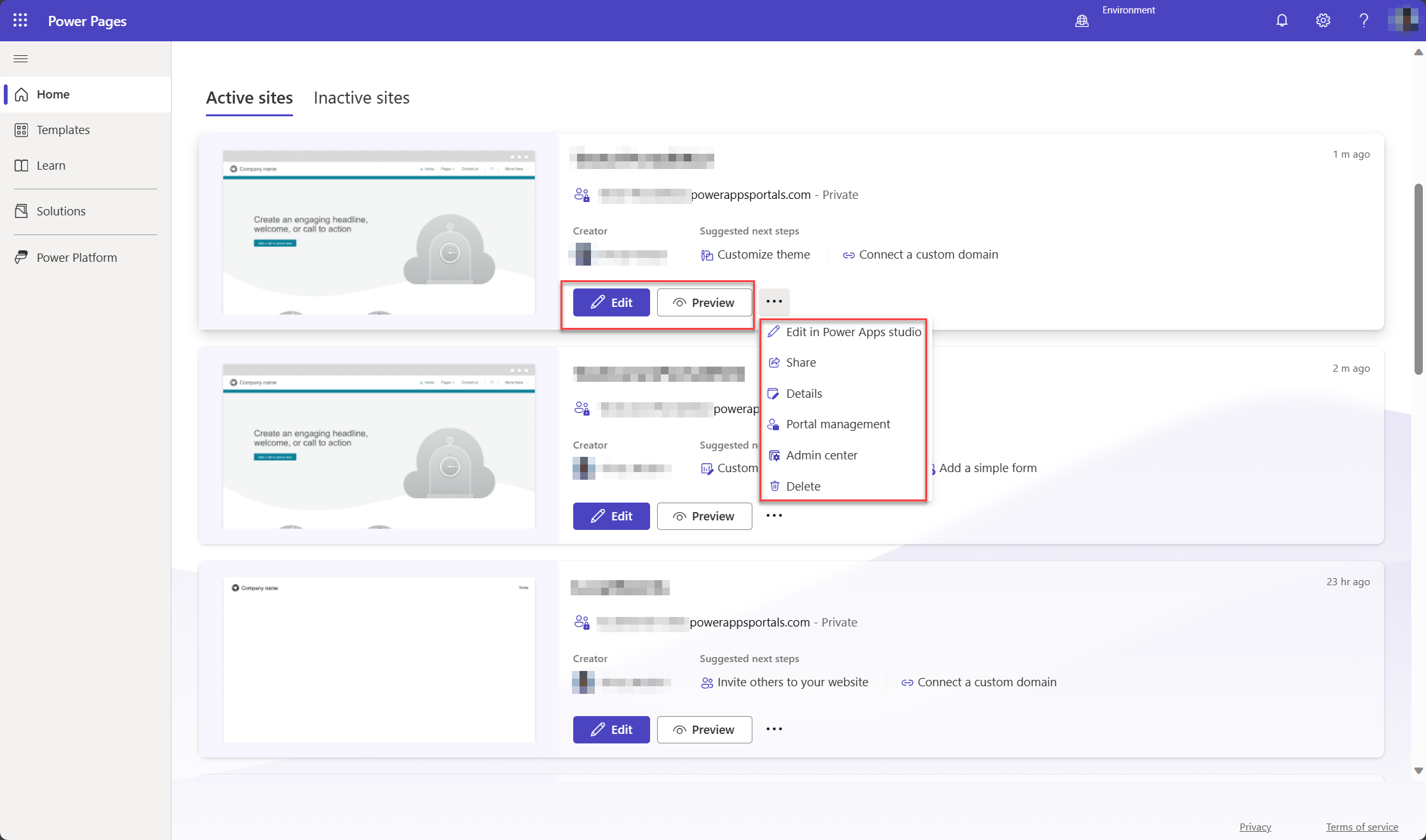Expand the waffle app launcher menu
1426x840 pixels.
pyautogui.click(x=20, y=20)
